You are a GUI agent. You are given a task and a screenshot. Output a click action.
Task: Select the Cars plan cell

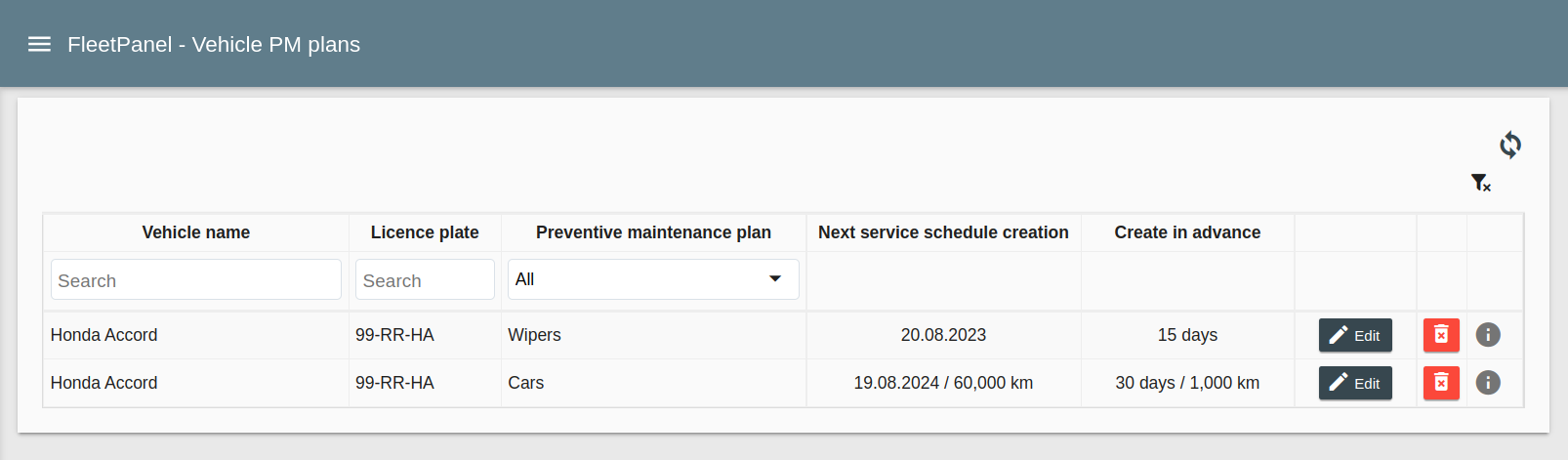pos(526,383)
